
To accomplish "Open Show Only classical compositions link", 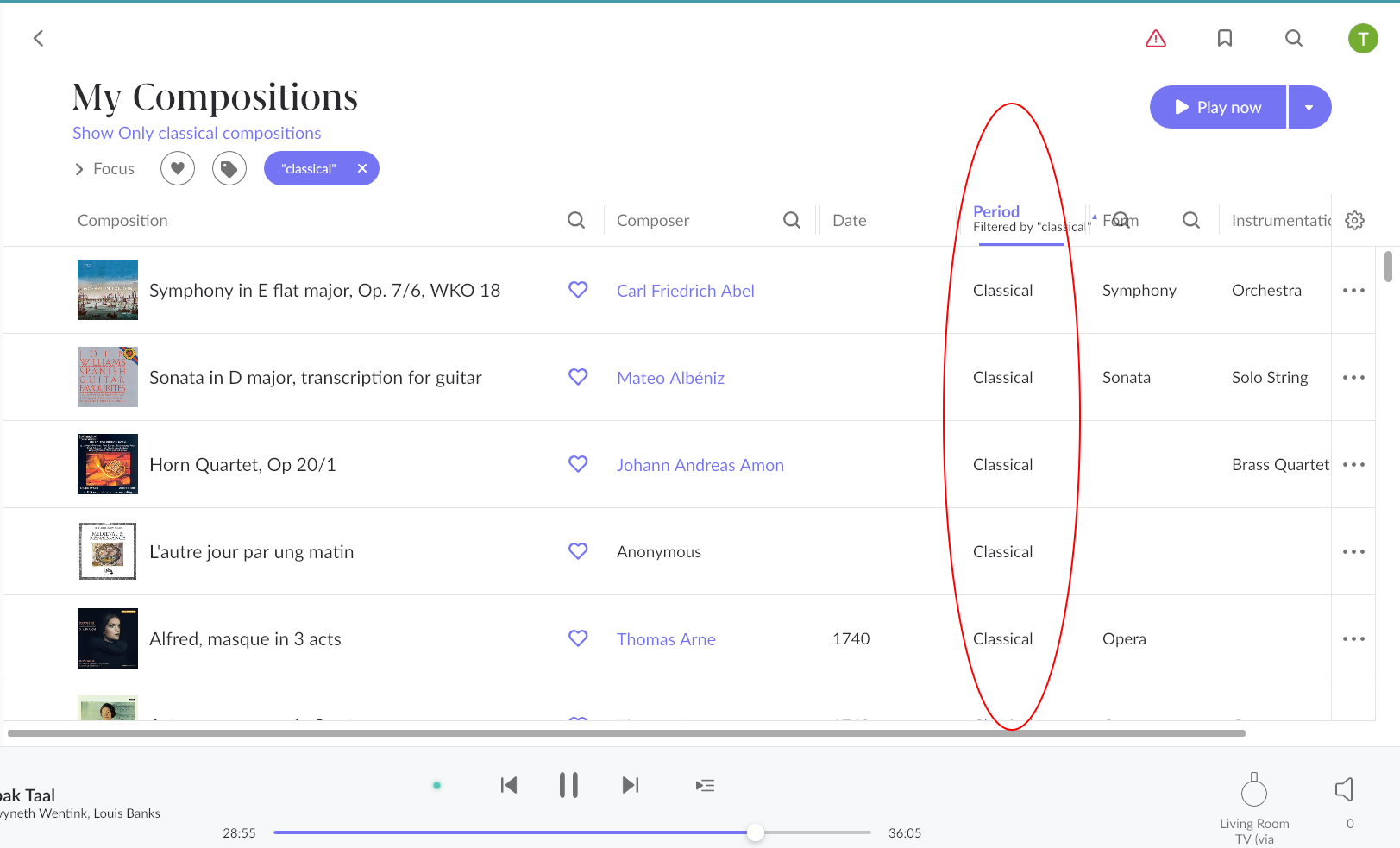I will pyautogui.click(x=197, y=133).
